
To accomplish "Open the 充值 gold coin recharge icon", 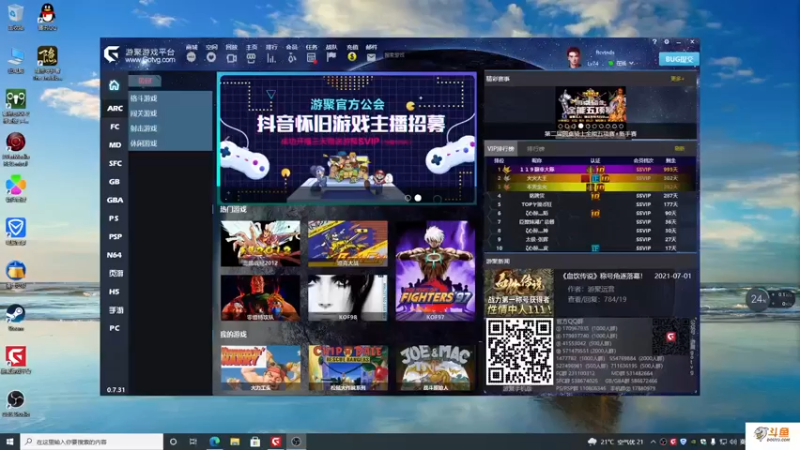I will pos(352,57).
